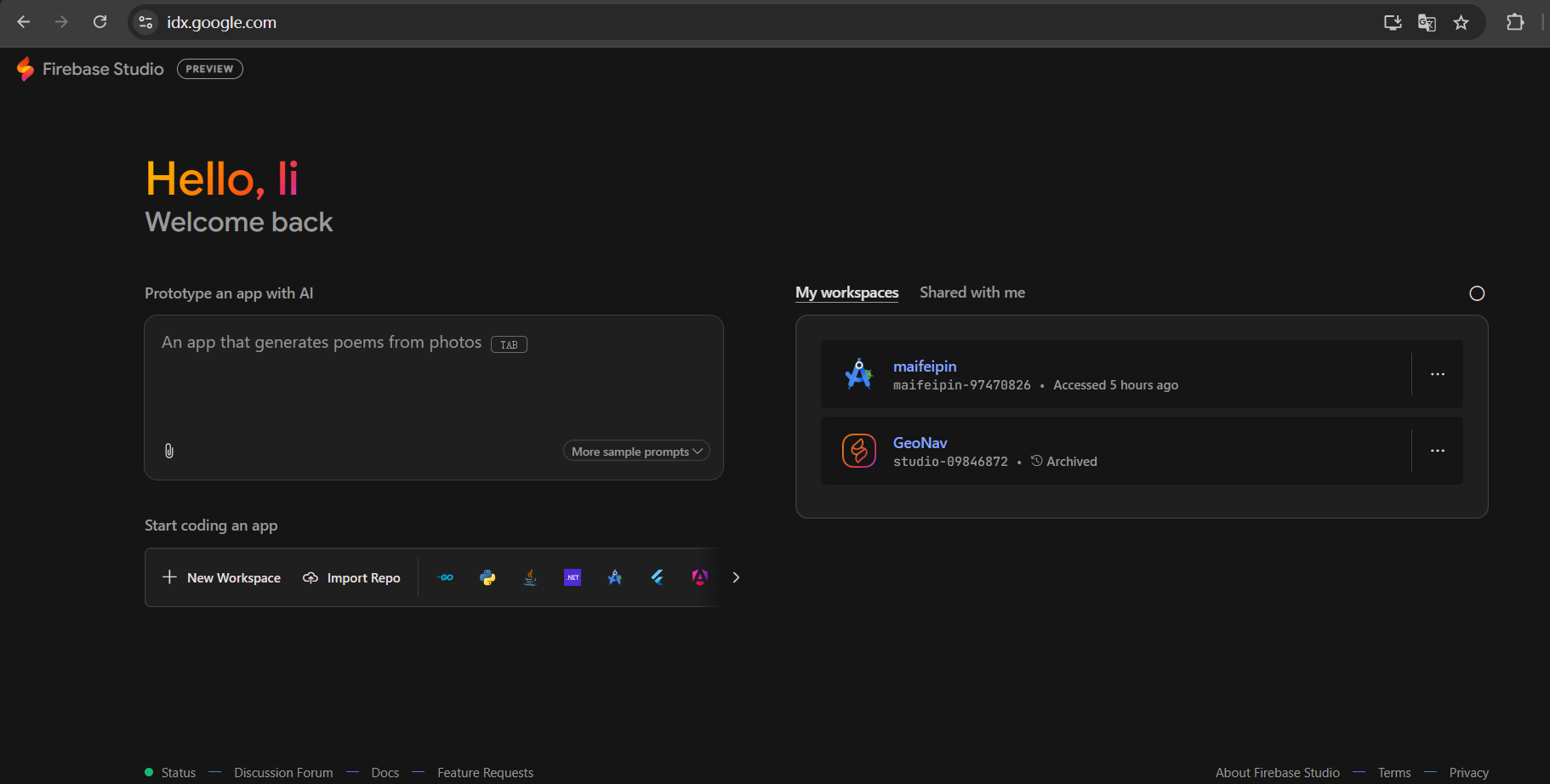View site information icon in address bar
Viewport: 1550px width, 784px height.
pyautogui.click(x=146, y=22)
